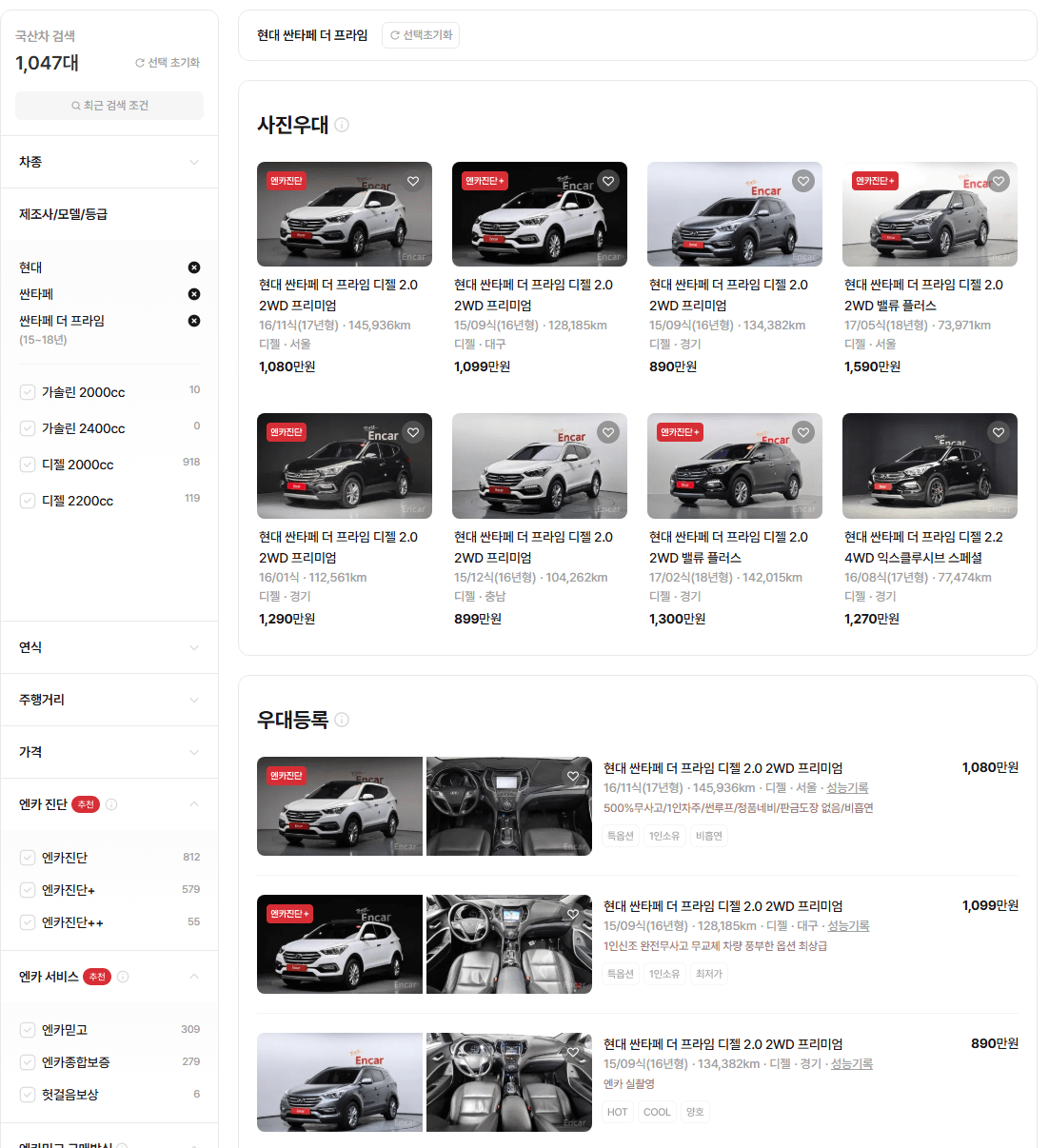Open info icon next to 사진우대
This screenshot has width=1049, height=1148.
click(x=342, y=125)
